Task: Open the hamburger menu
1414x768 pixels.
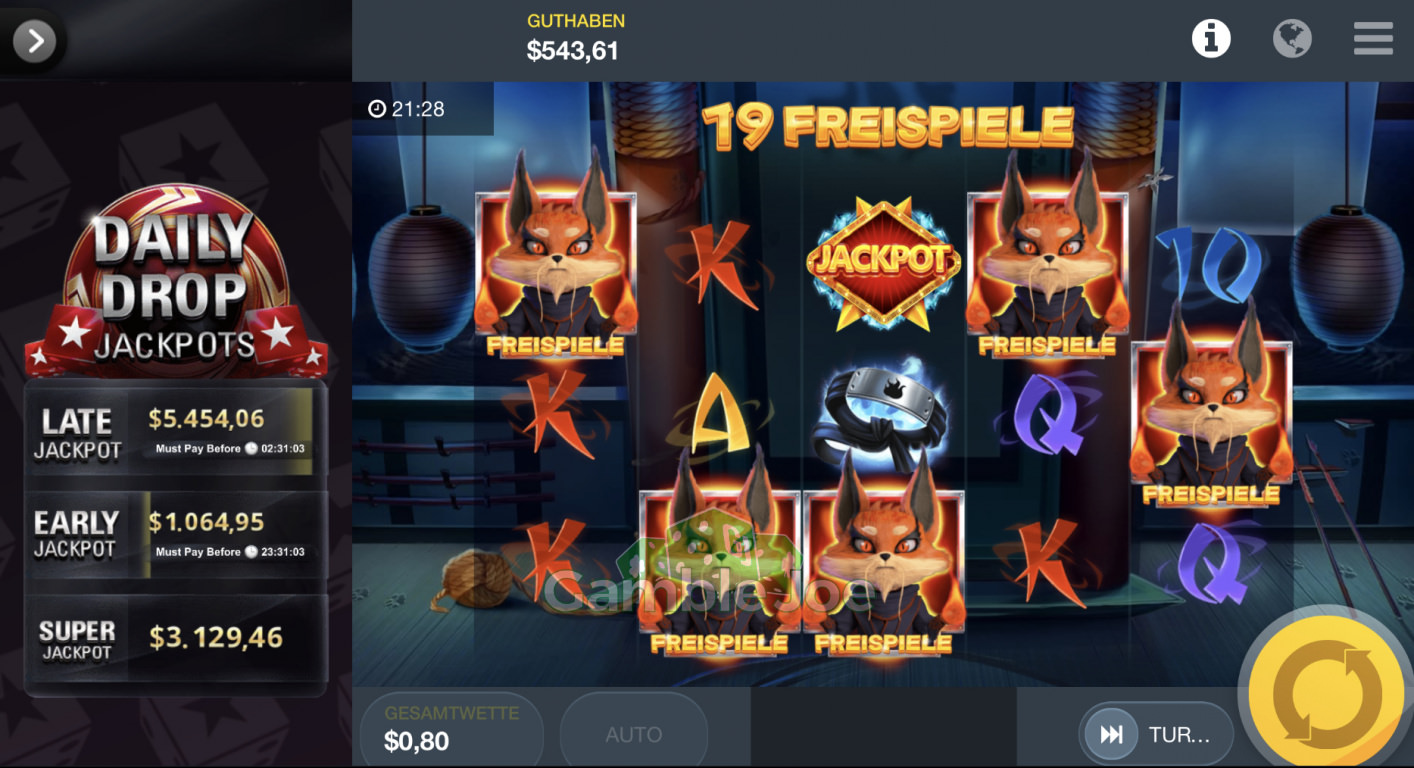Action: [1373, 39]
